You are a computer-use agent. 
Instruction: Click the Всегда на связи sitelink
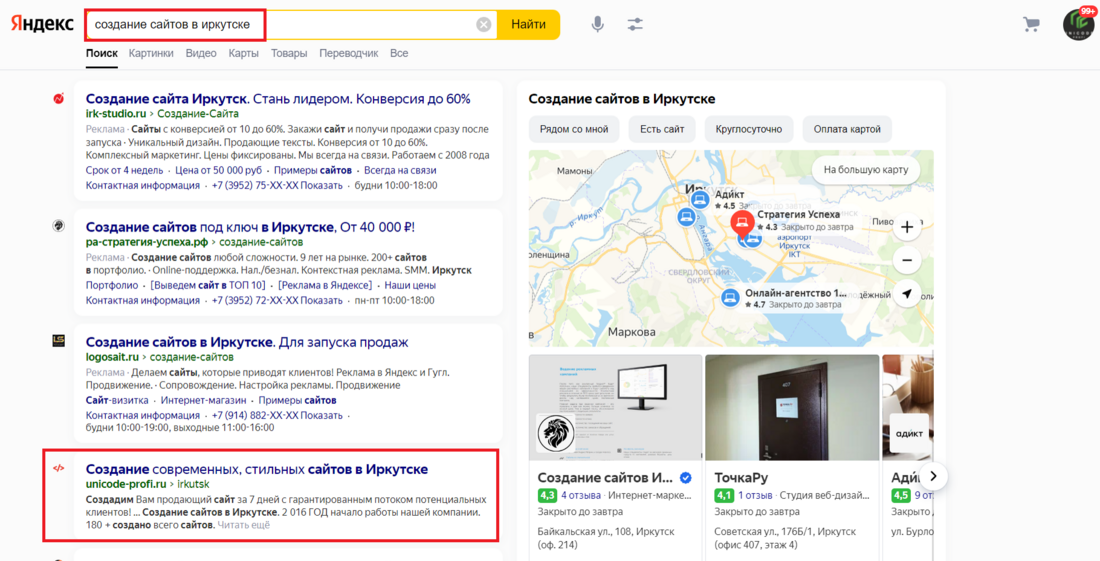point(400,170)
